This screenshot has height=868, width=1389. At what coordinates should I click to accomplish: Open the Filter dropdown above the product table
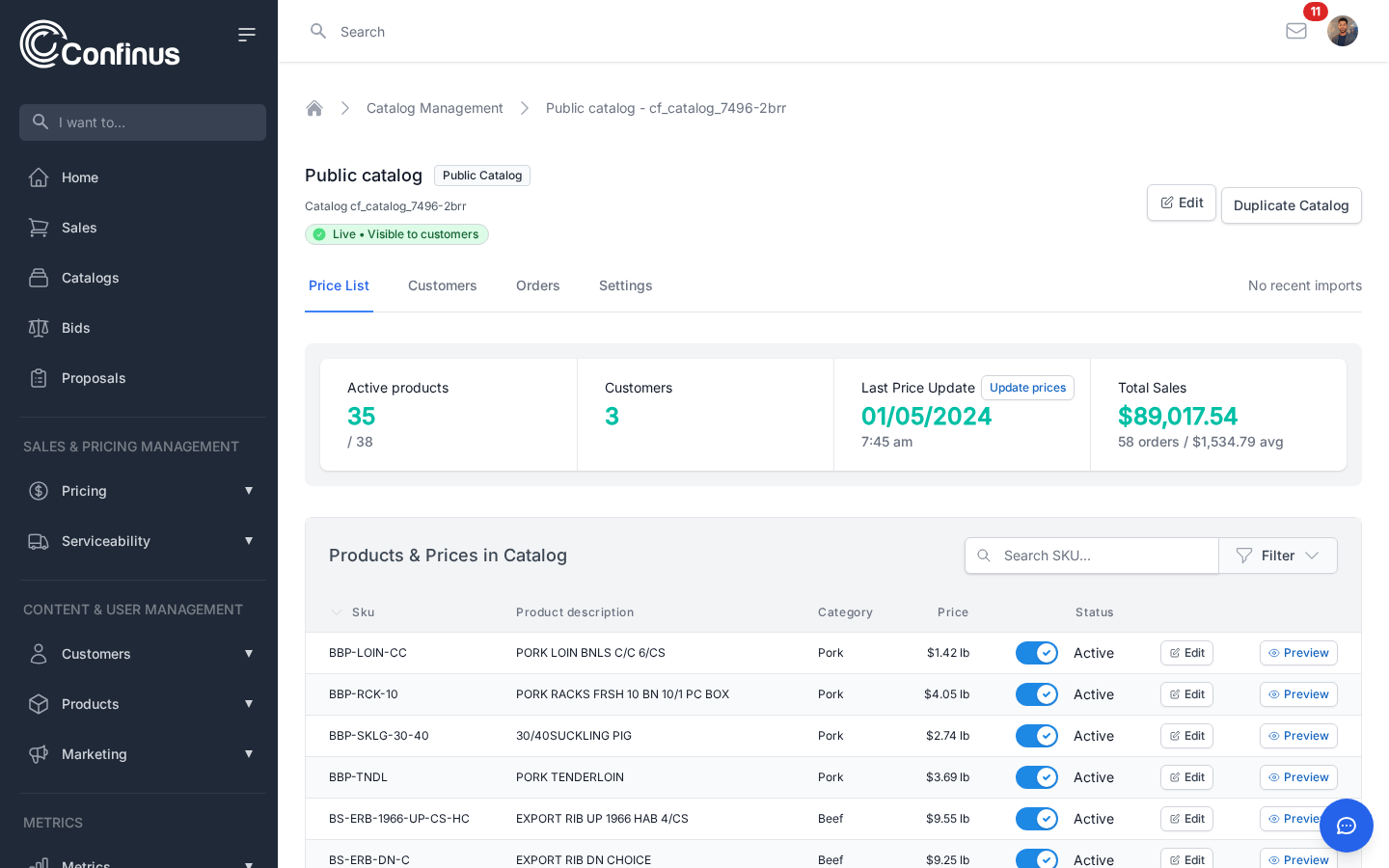(x=1278, y=556)
